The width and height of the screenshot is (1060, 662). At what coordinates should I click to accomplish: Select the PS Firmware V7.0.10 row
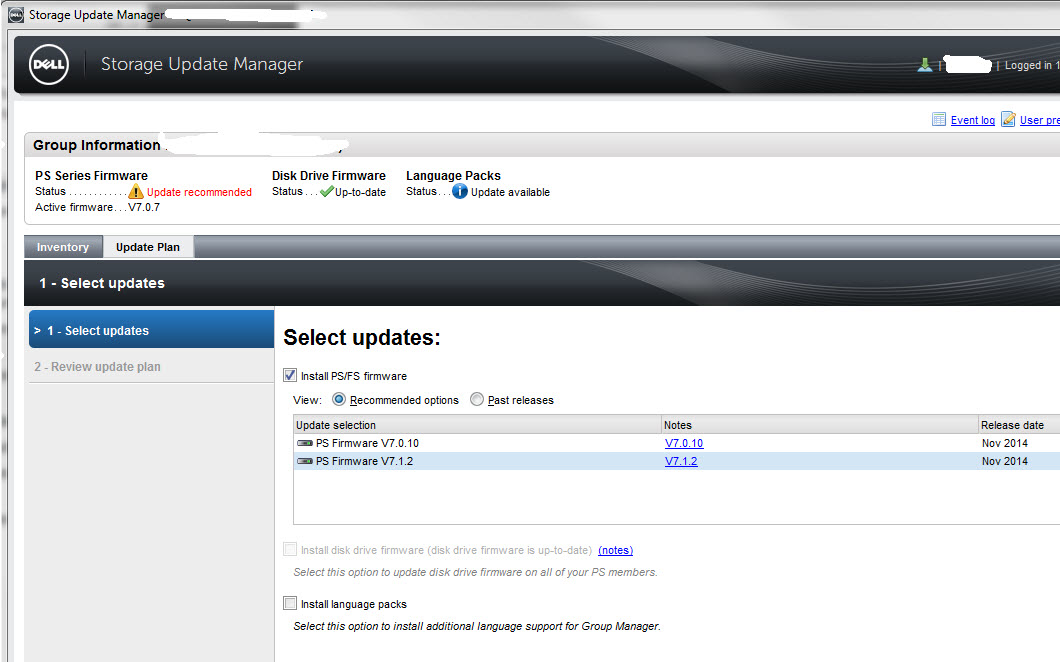(x=677, y=443)
